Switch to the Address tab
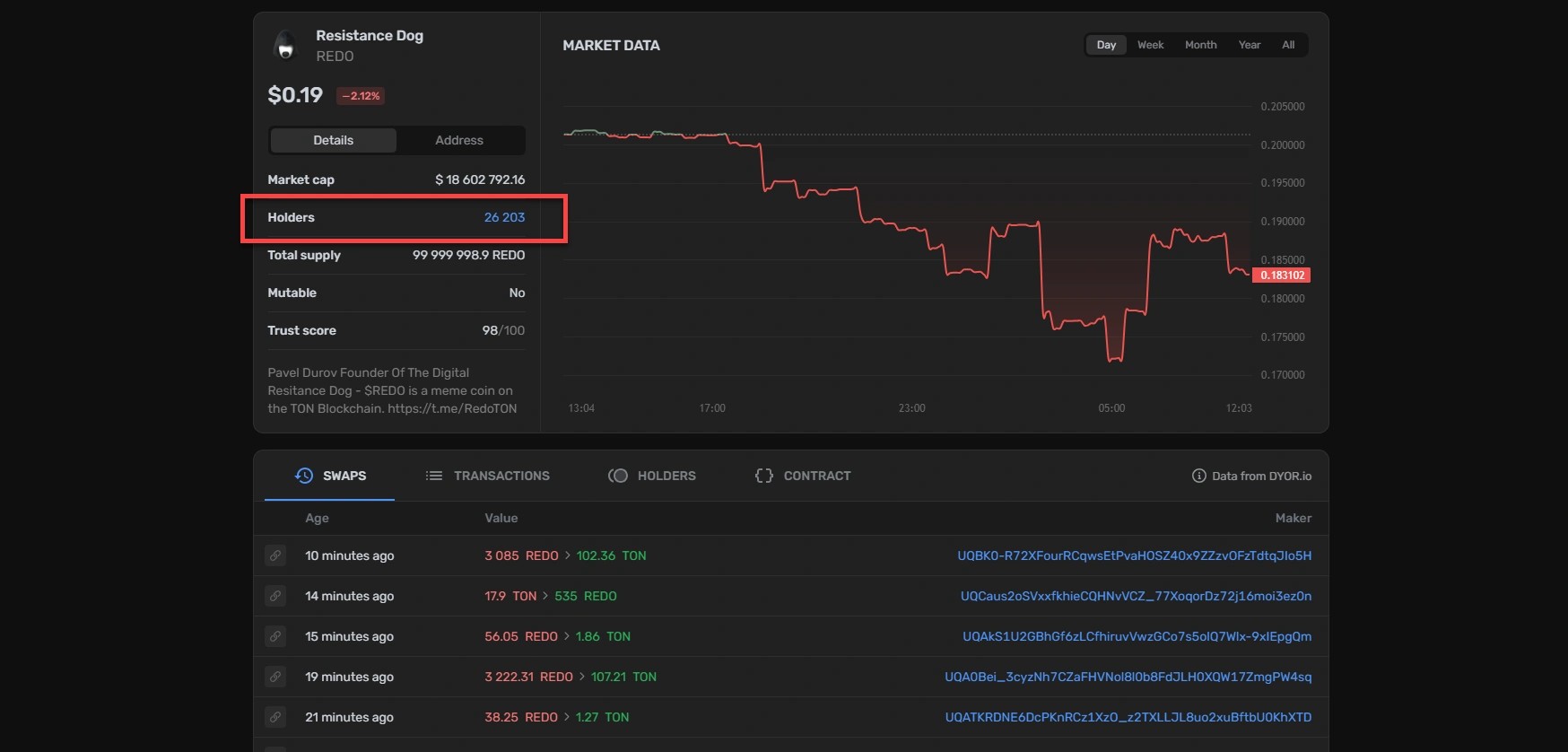 click(x=459, y=140)
